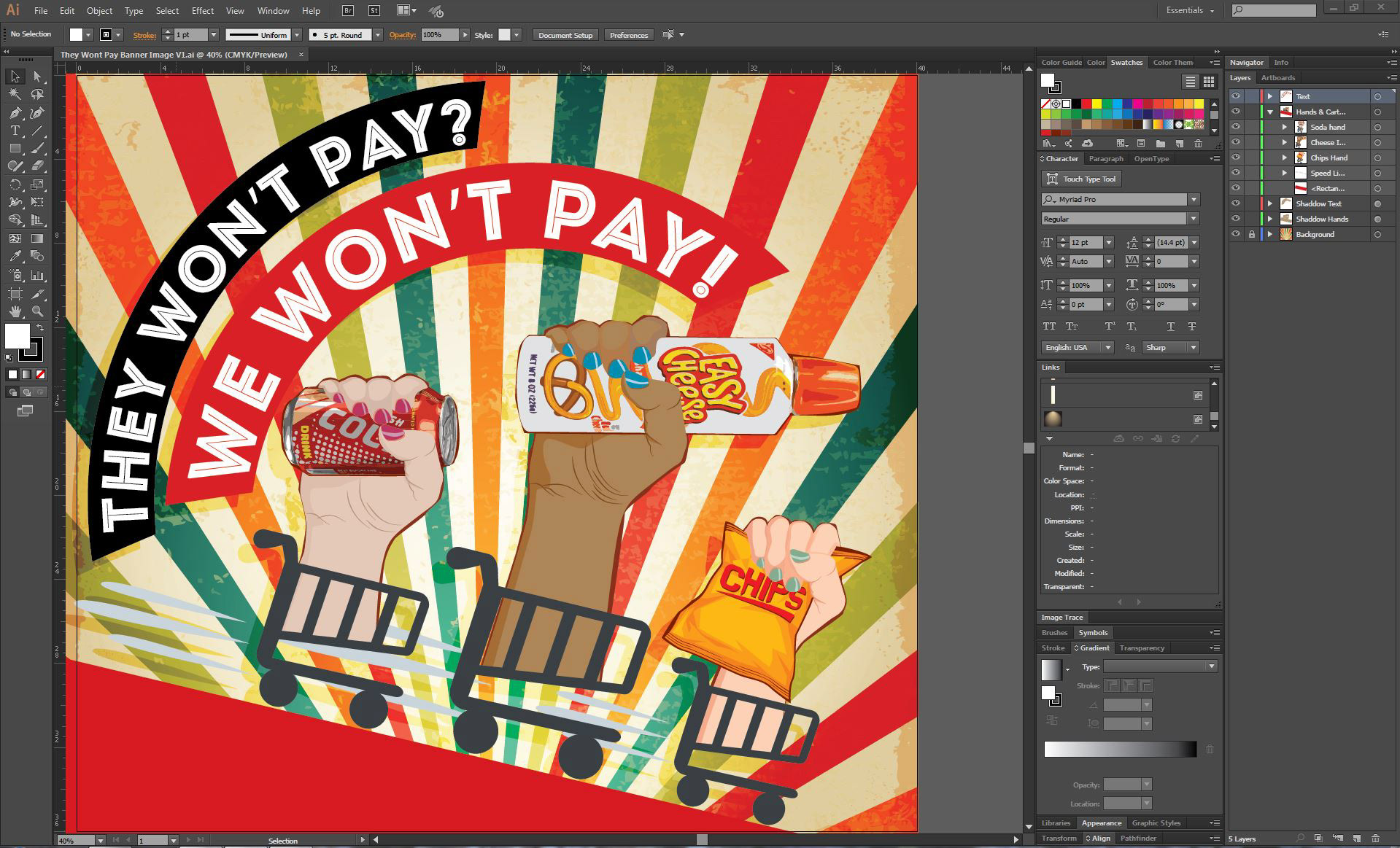The image size is (1400, 848).
Task: Select the Zoom tool
Action: 37,311
